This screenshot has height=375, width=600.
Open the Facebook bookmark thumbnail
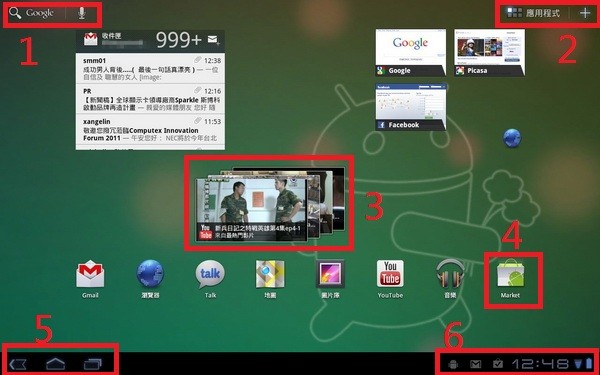tap(411, 107)
